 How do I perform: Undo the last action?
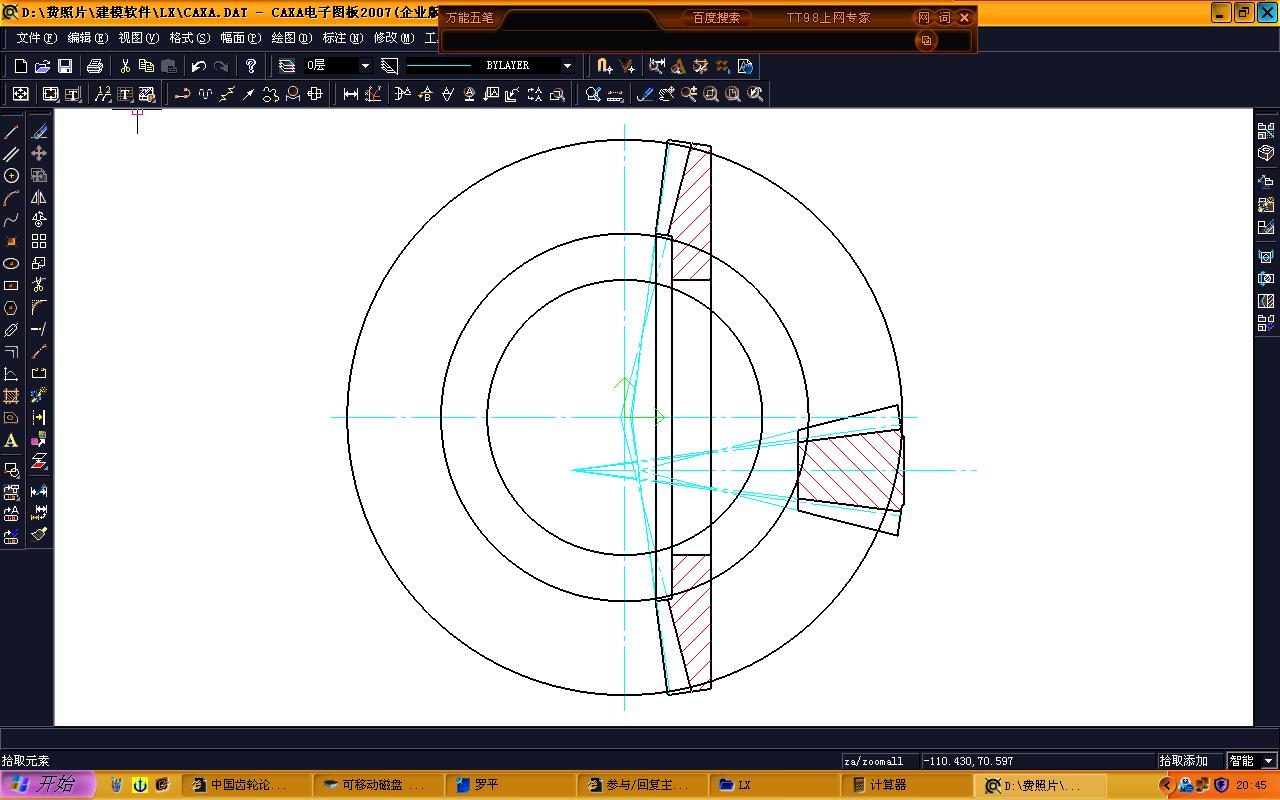[x=199, y=66]
